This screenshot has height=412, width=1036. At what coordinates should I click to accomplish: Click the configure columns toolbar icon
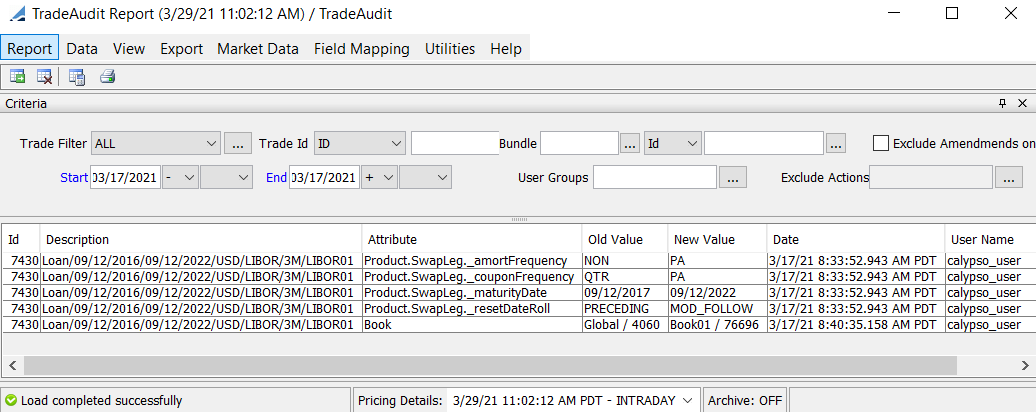point(77,77)
